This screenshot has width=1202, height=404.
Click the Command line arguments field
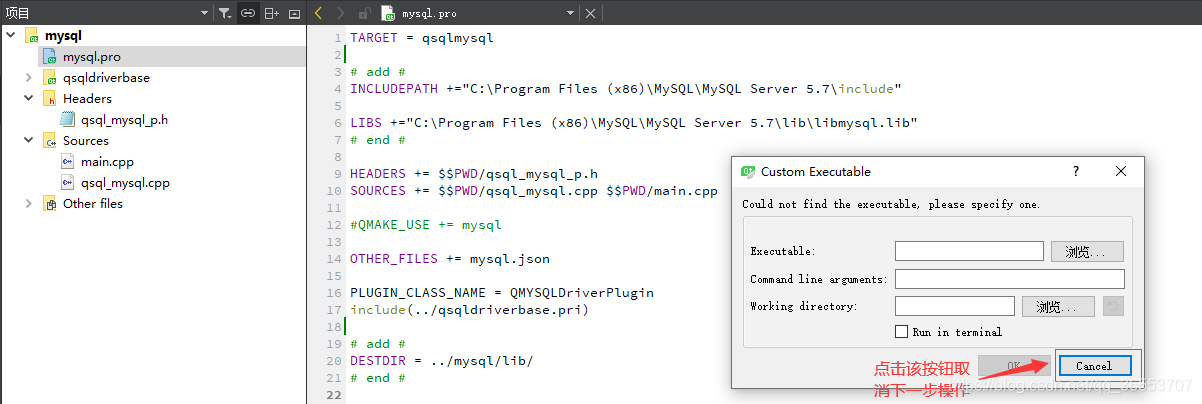[x=1010, y=279]
